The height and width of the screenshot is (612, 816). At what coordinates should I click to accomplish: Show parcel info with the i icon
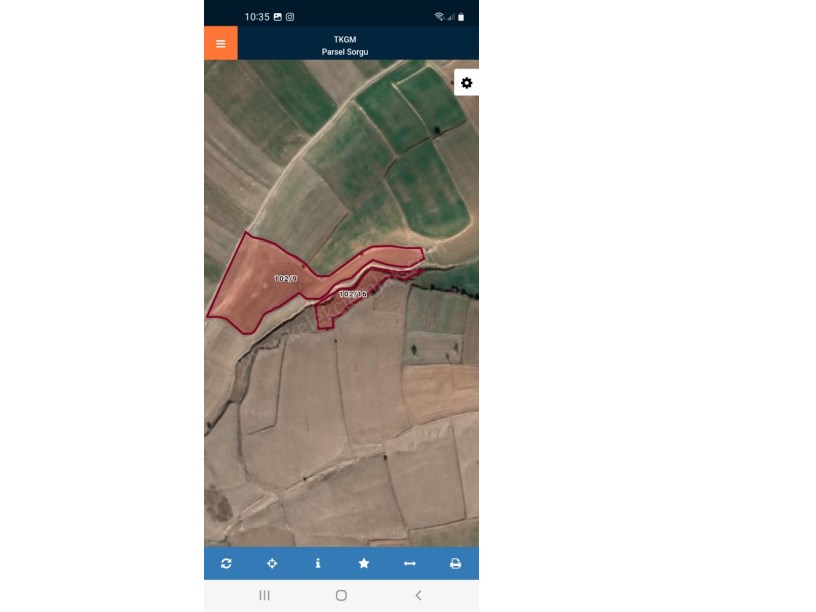[x=318, y=563]
